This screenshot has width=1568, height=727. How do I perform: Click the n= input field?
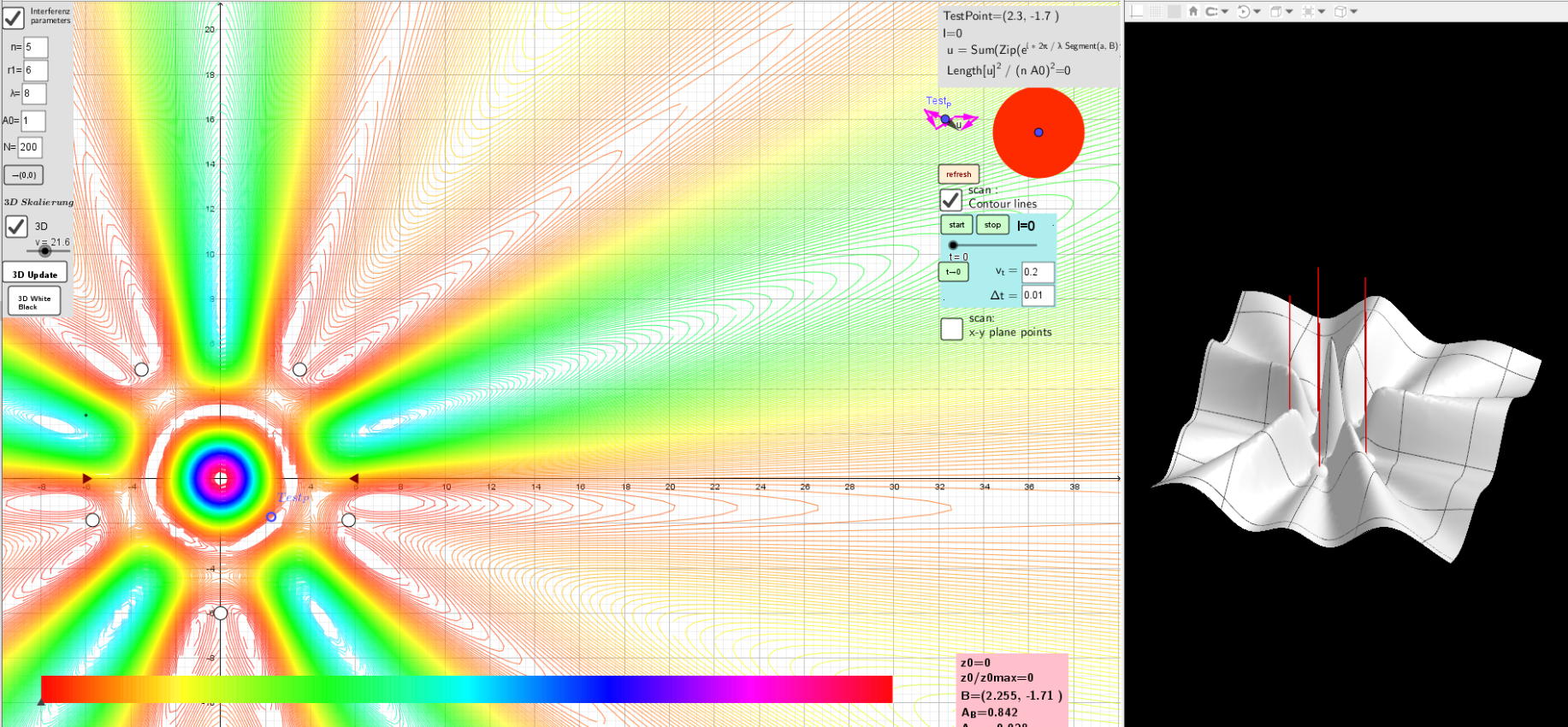pos(36,47)
